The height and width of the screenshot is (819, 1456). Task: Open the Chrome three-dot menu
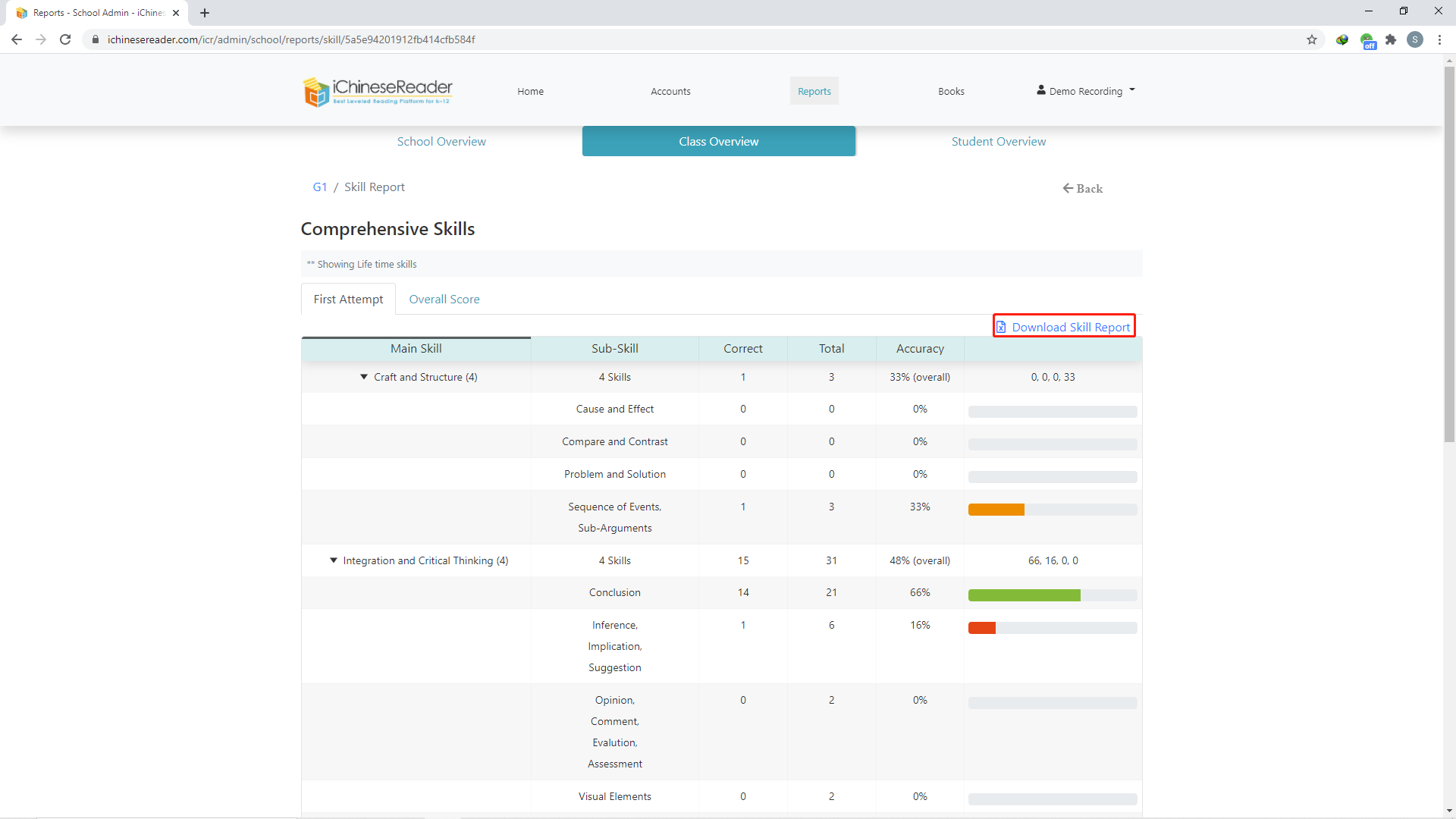1439,39
